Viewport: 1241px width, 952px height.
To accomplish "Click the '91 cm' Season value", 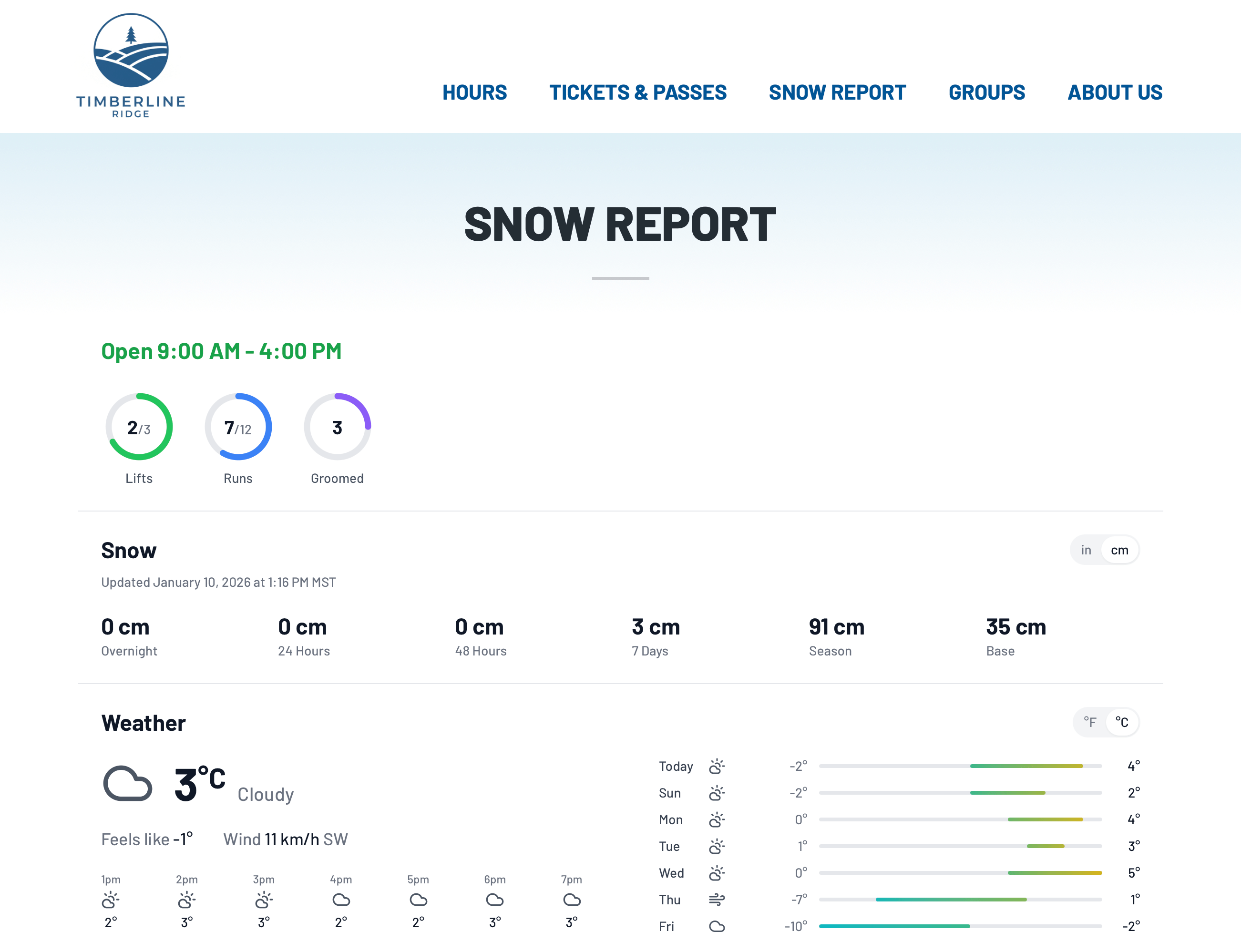I will (x=836, y=627).
